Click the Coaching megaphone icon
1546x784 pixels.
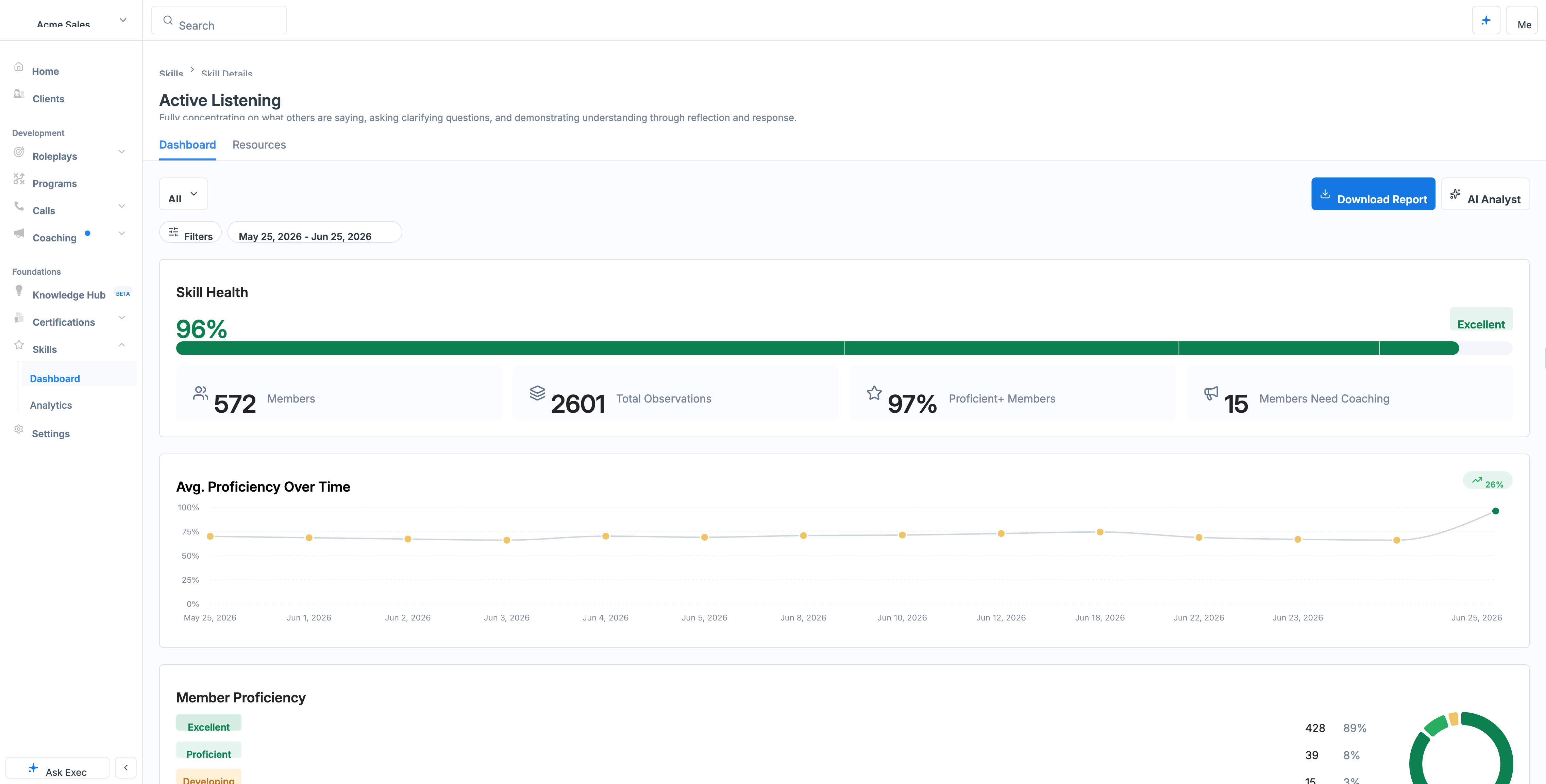point(19,233)
